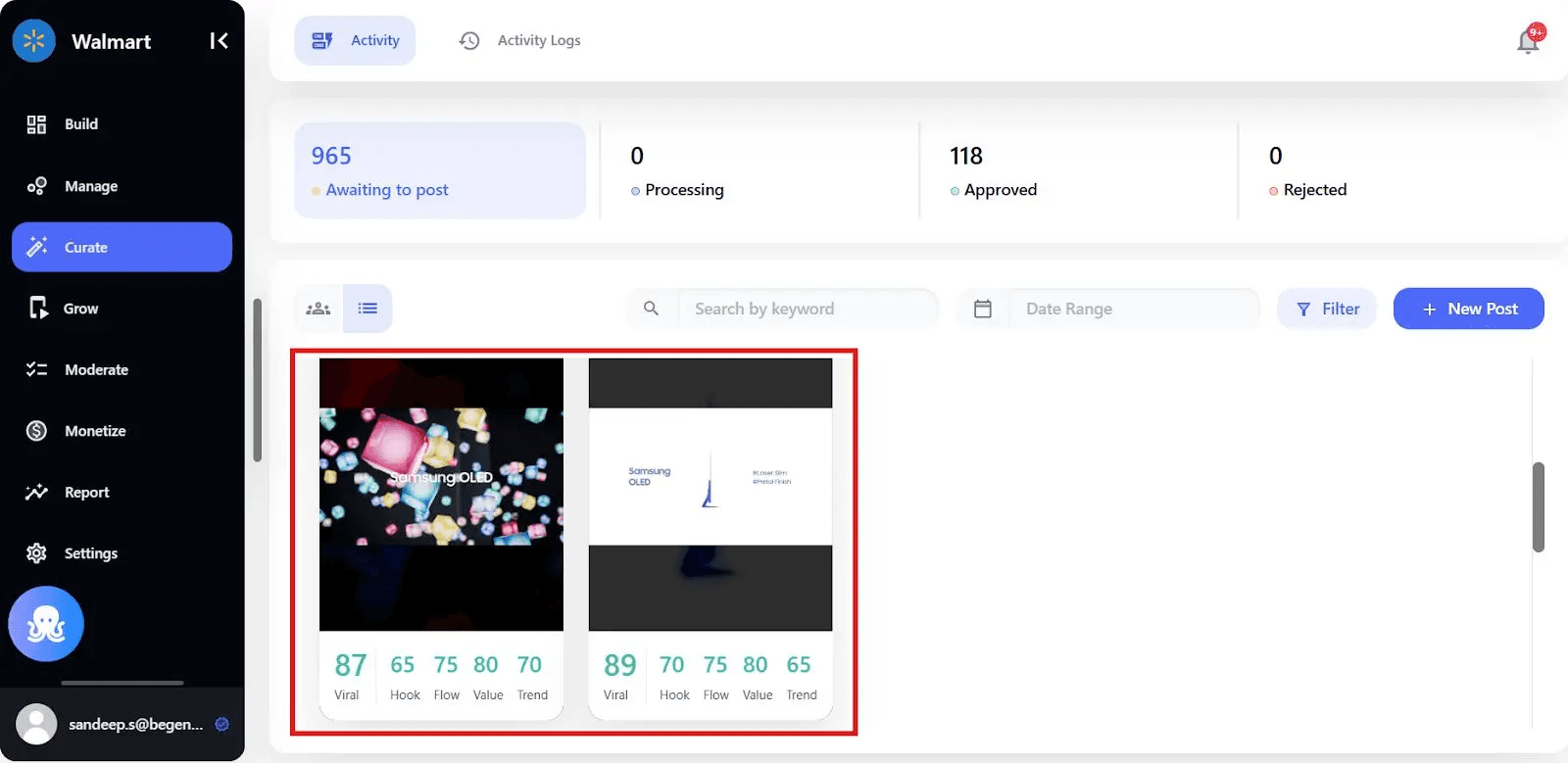This screenshot has width=1568, height=763.
Task: Click the sidebar horizontal scrollbar
Action: pyautogui.click(x=122, y=683)
